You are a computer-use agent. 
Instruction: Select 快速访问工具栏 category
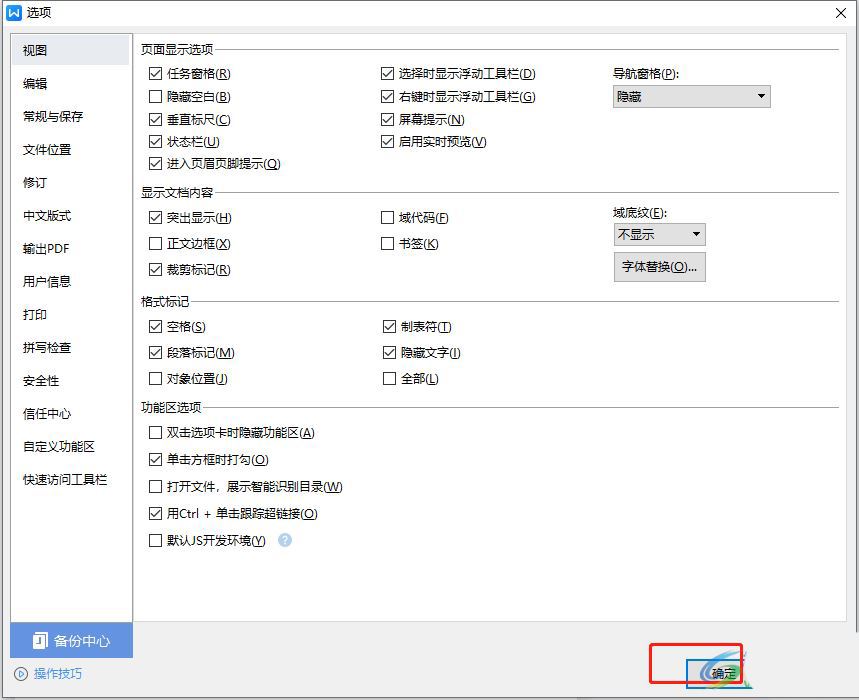70,479
